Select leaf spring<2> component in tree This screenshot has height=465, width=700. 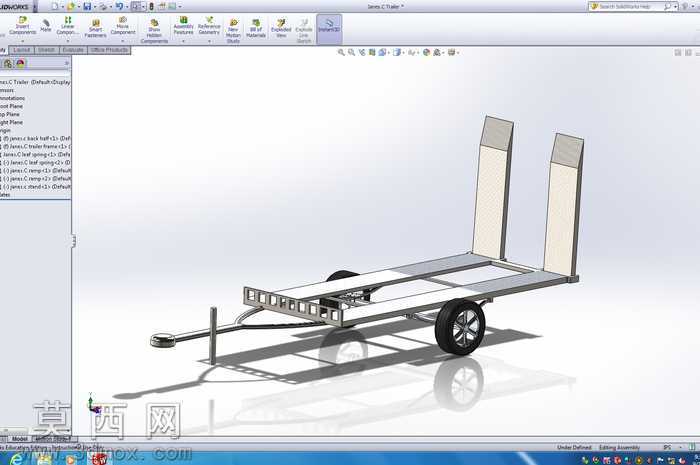click(36, 162)
